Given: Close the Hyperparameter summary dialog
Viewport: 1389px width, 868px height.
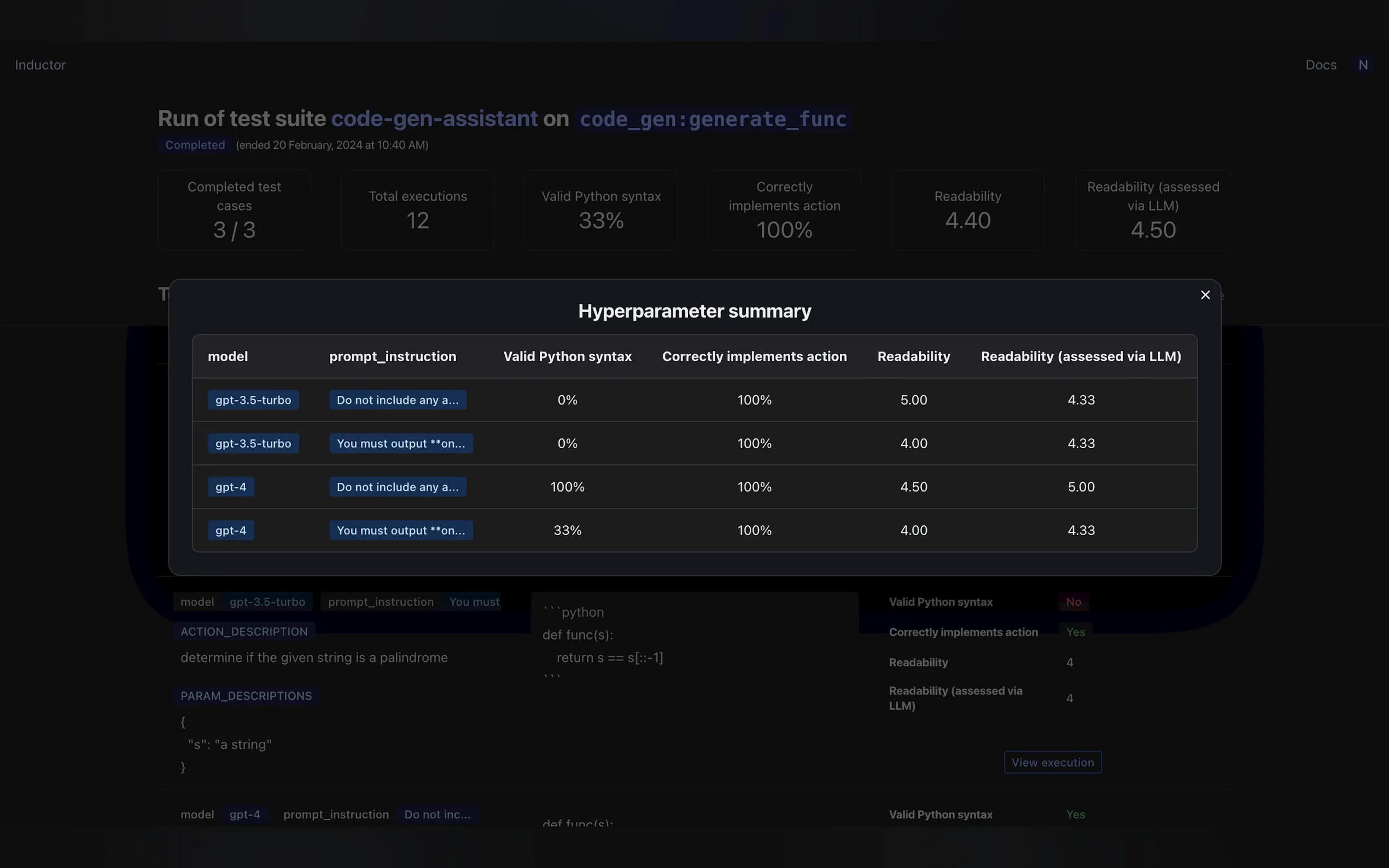Looking at the screenshot, I should coord(1205,295).
